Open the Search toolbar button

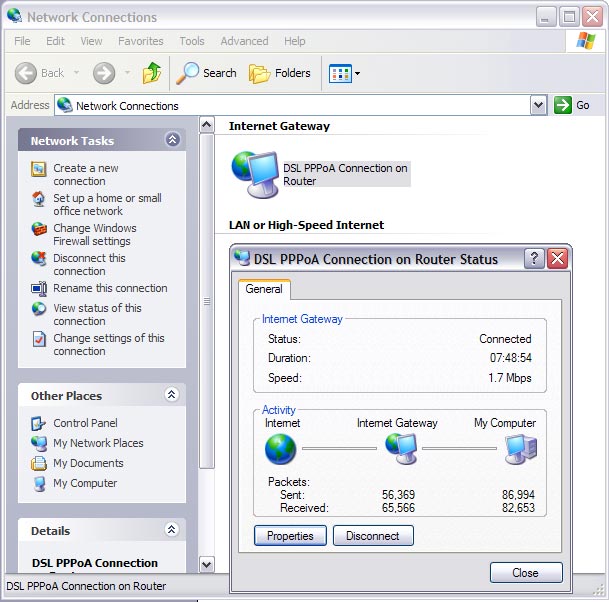pos(206,73)
